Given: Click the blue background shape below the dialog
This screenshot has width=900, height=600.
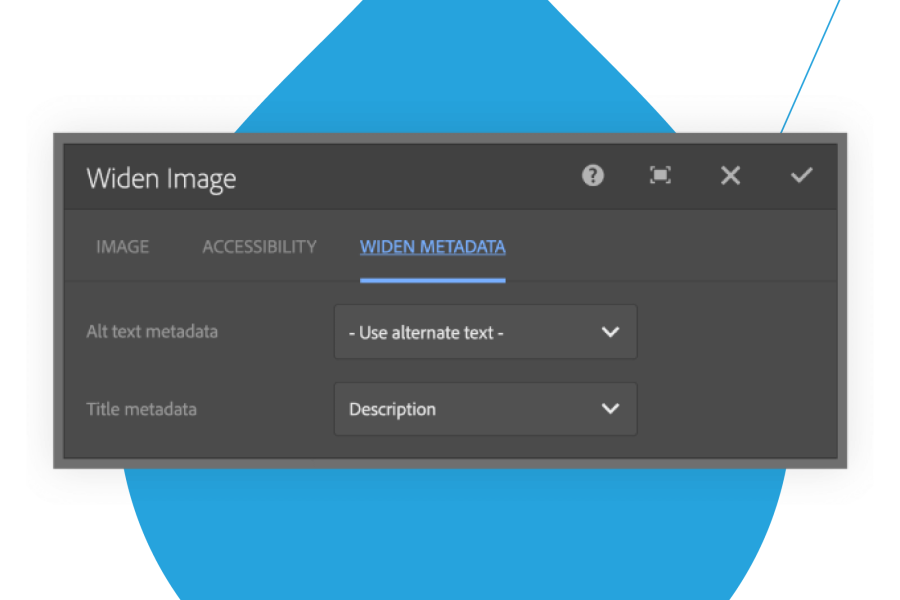Looking at the screenshot, I should (450, 530).
